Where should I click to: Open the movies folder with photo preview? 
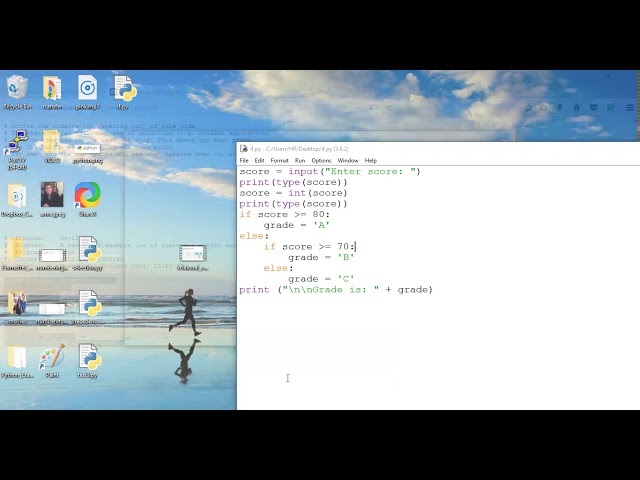click(x=17, y=308)
